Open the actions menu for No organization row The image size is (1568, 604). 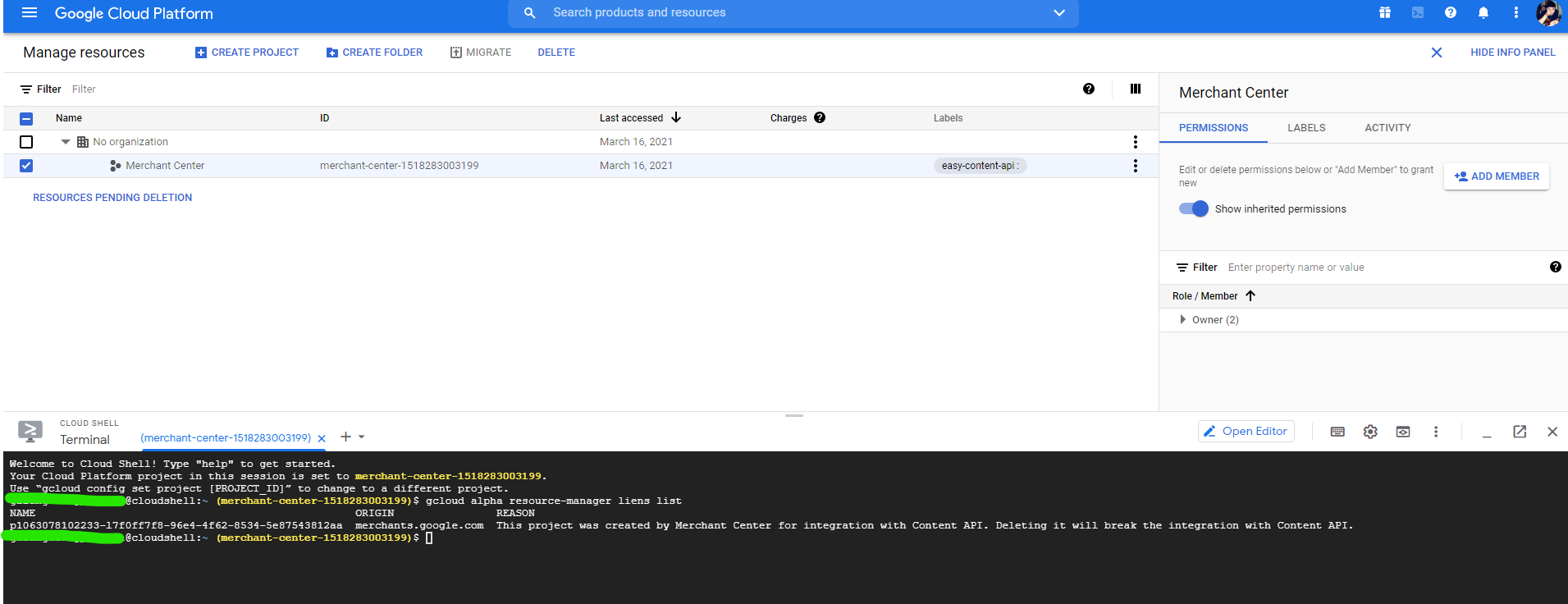click(1136, 142)
